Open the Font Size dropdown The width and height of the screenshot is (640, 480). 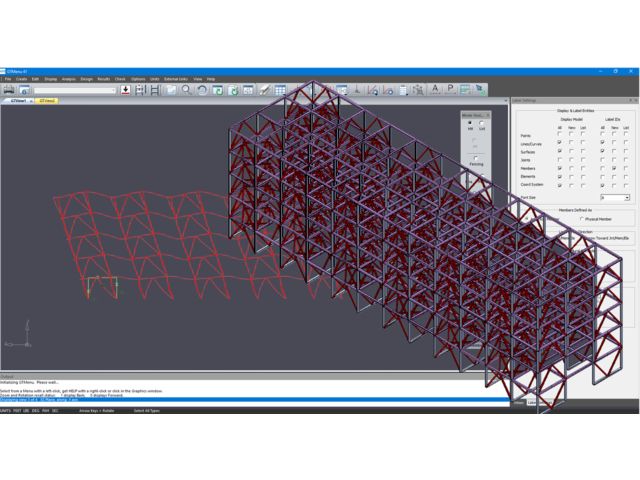click(x=626, y=198)
